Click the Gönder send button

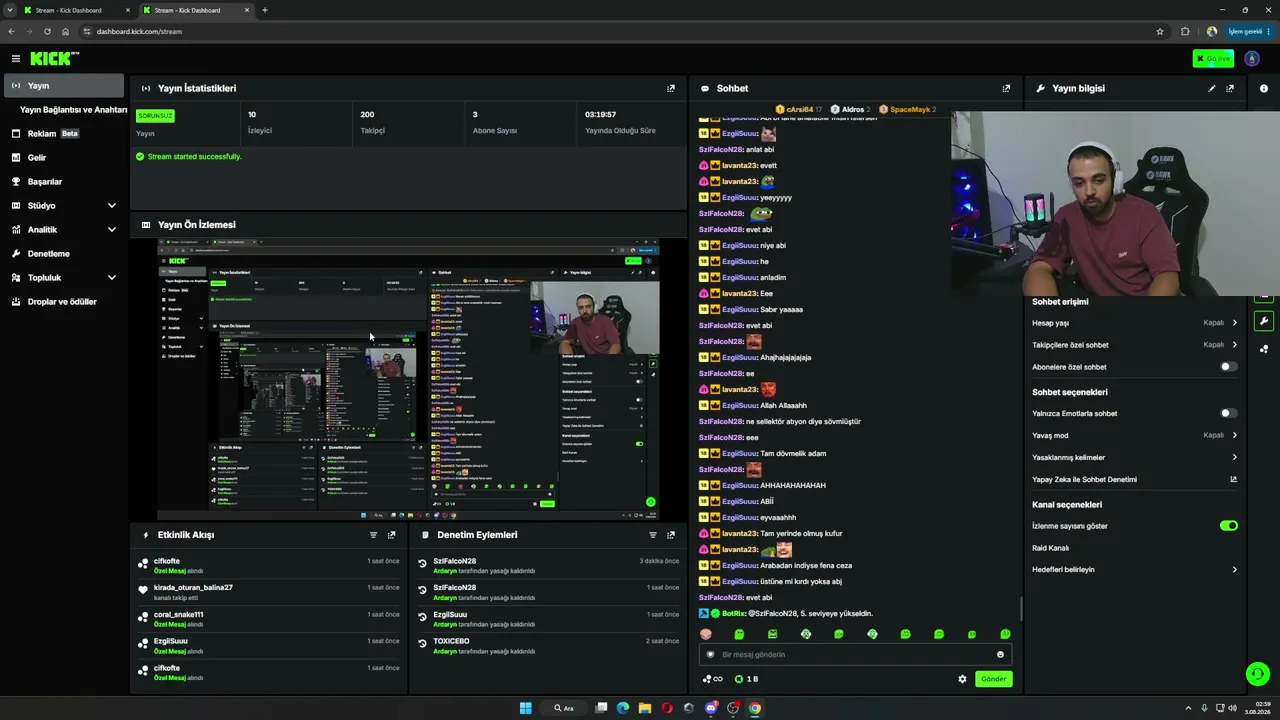click(994, 679)
